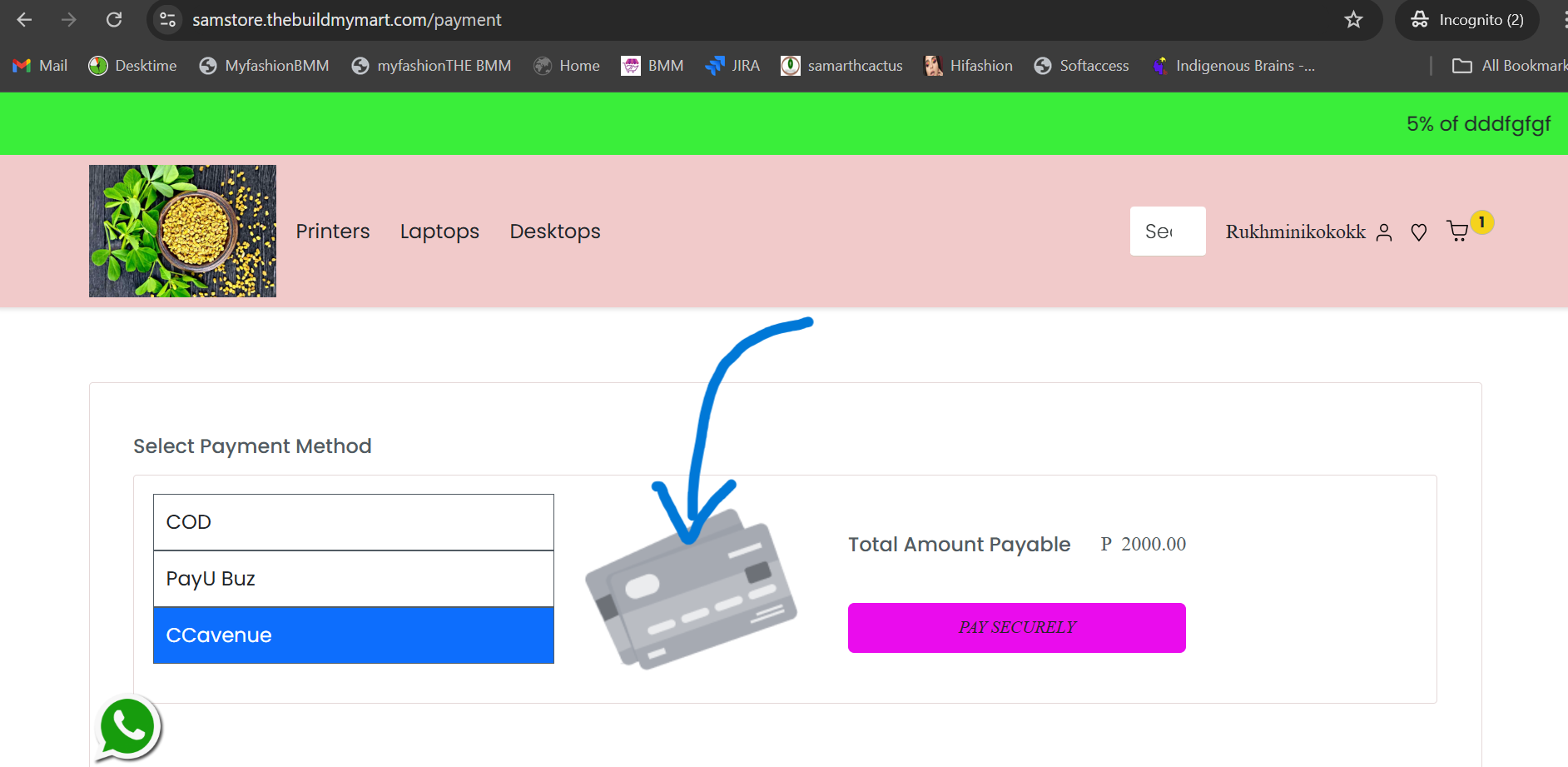Go to the Desktops category

[555, 232]
